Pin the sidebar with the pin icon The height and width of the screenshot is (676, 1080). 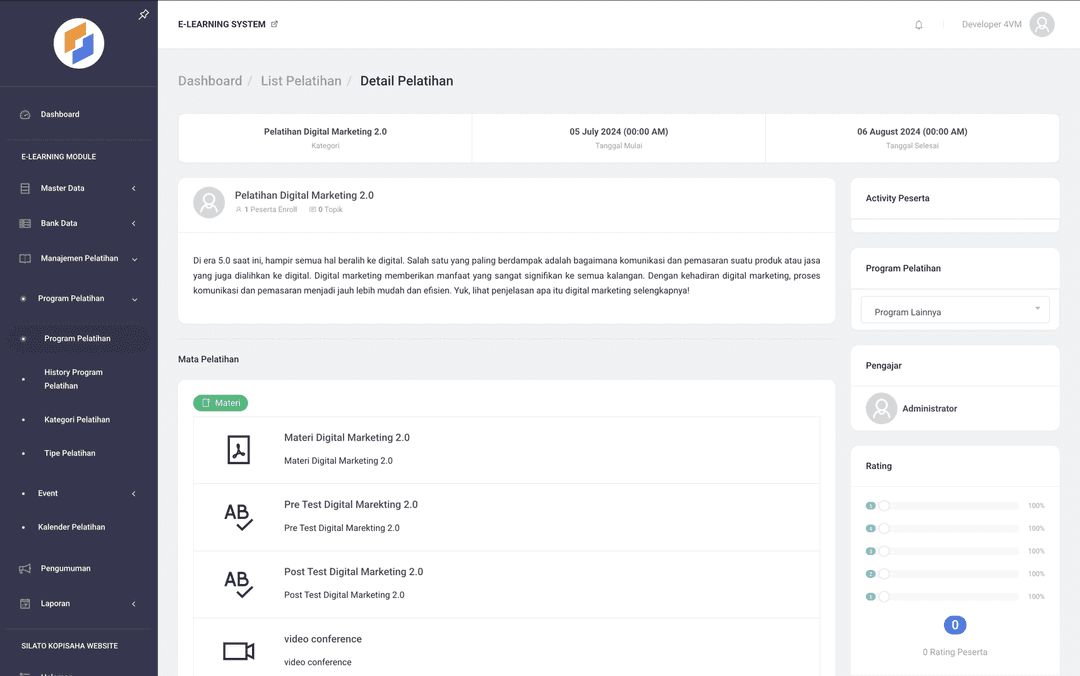click(x=144, y=15)
